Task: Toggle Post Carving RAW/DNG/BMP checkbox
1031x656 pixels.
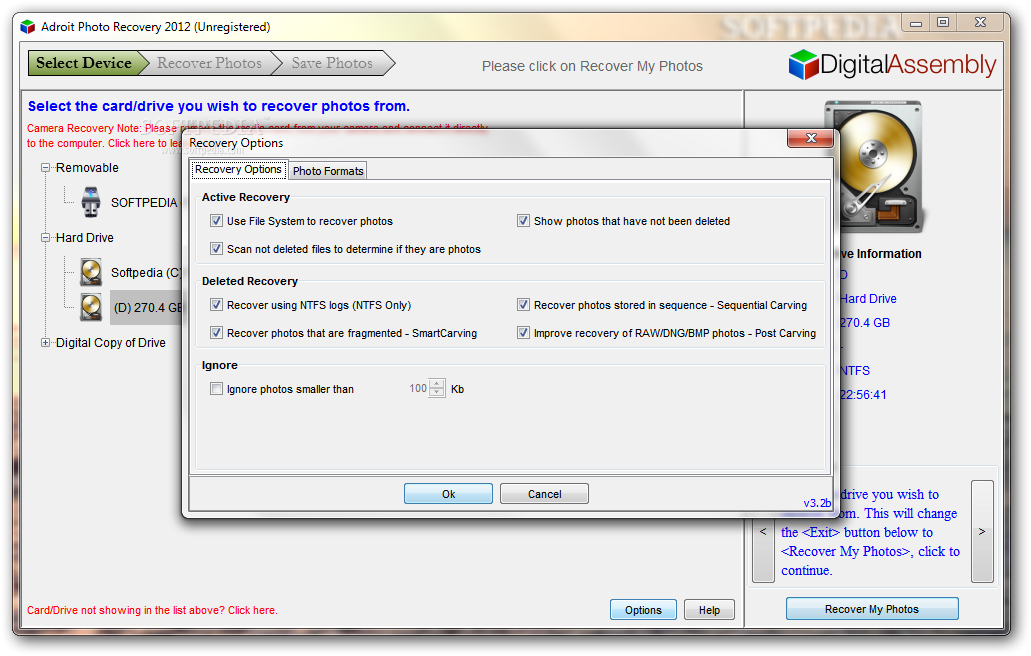Action: [523, 333]
